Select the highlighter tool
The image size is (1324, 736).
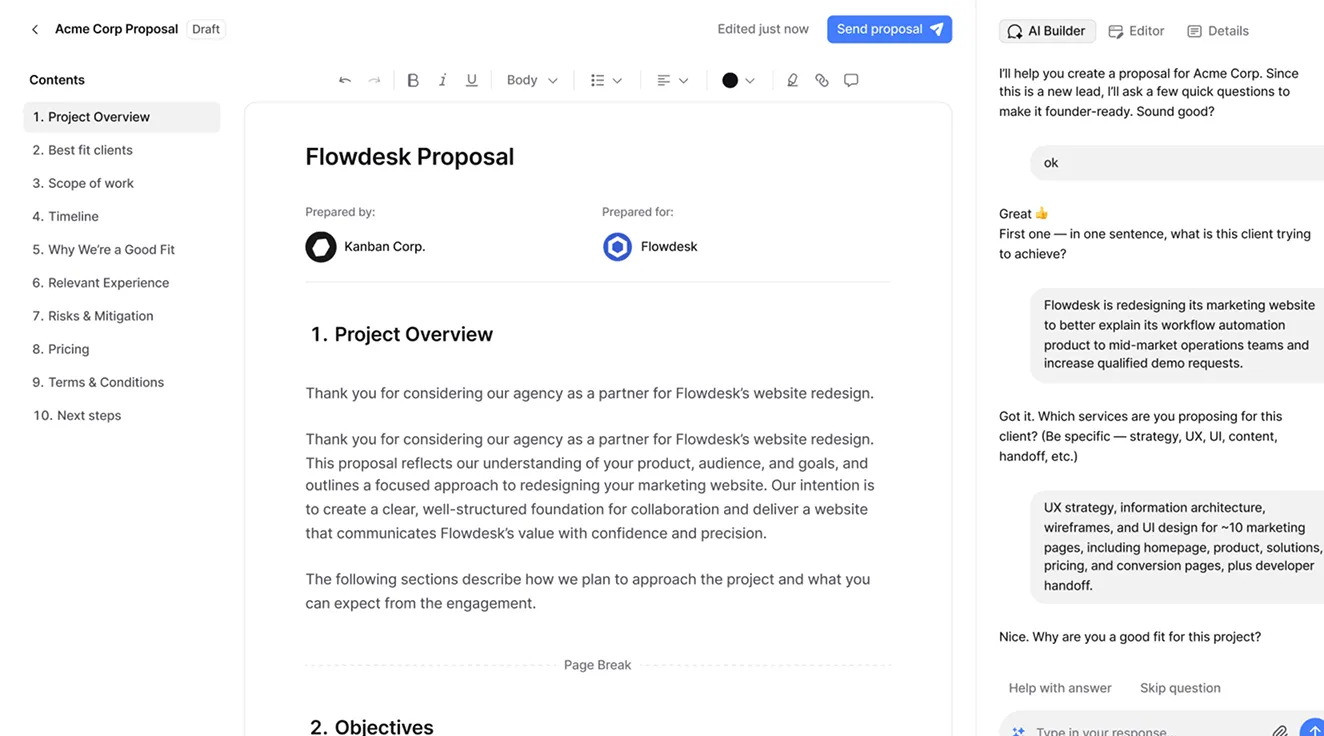point(792,79)
